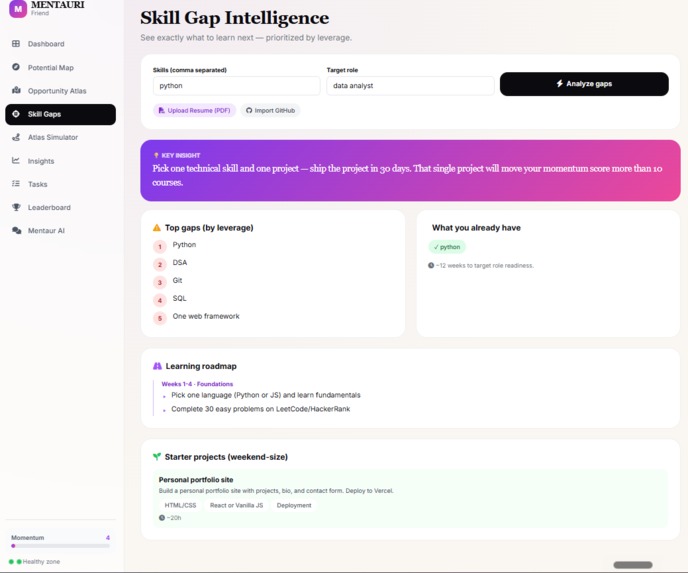Click the python skill chip

(447, 247)
